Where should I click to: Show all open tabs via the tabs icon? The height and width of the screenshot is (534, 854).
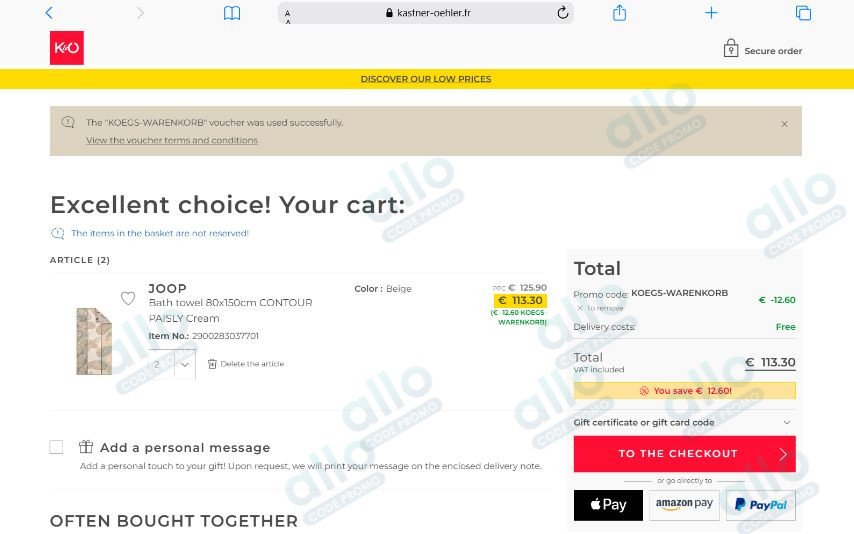(x=803, y=13)
